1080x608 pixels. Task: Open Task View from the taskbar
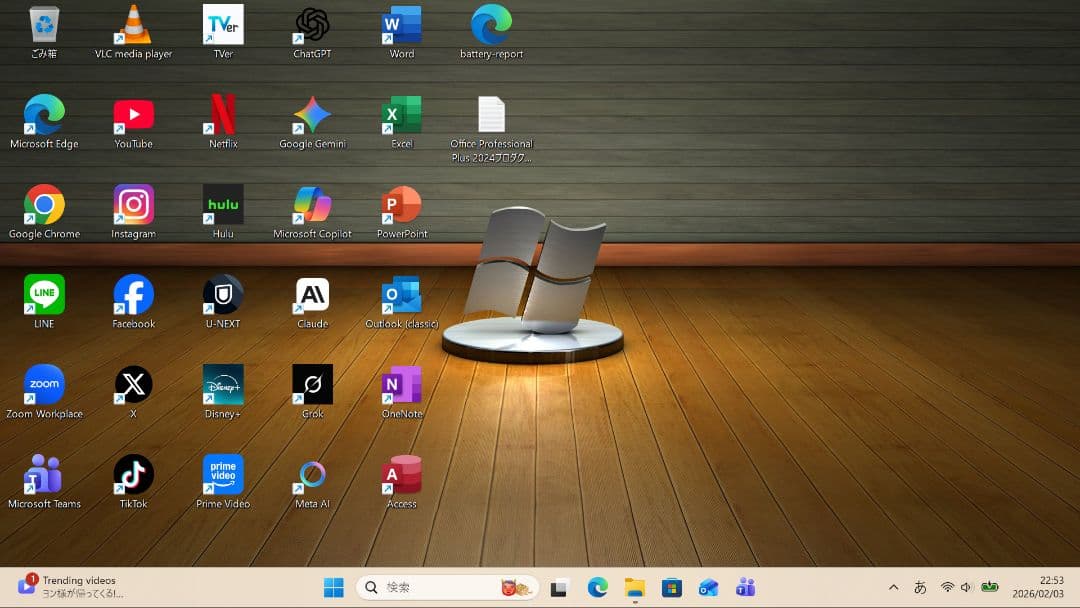point(559,587)
